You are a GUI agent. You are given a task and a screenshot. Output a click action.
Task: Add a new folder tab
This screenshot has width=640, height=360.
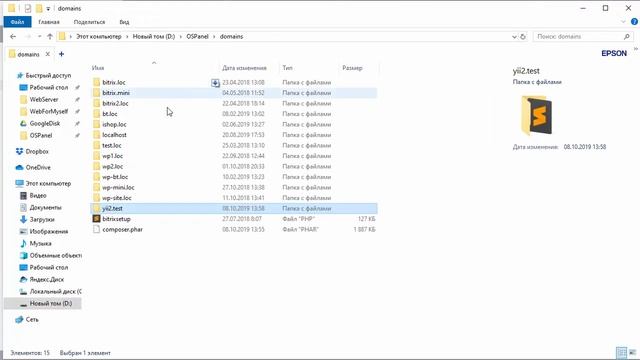point(62,54)
